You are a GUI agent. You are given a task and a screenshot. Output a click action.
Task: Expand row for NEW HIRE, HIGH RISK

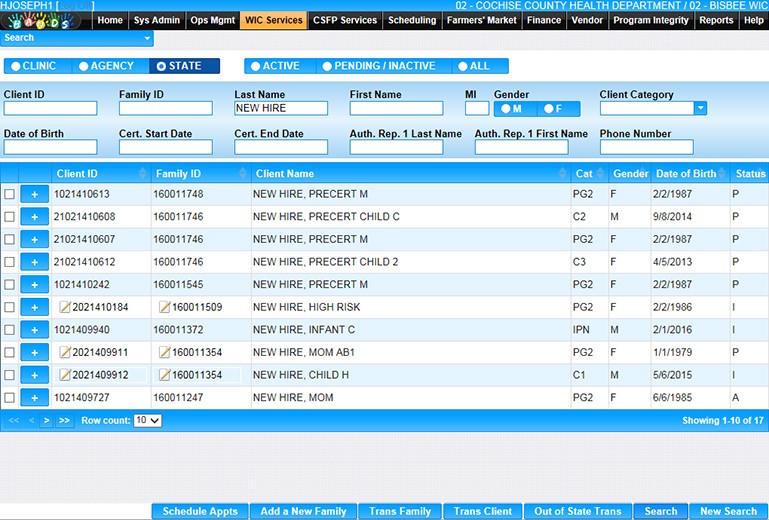point(34,307)
